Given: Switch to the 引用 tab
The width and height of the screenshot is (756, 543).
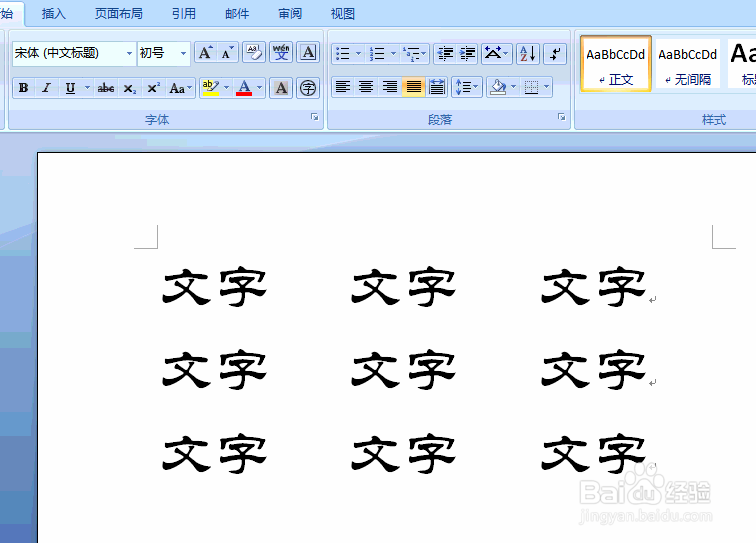Looking at the screenshot, I should pyautogui.click(x=184, y=14).
